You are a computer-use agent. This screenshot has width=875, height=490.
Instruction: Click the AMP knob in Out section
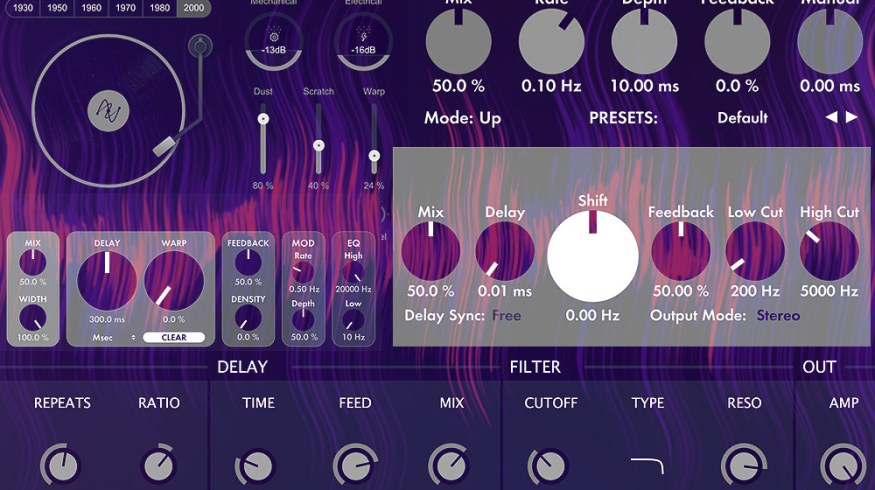pos(843,466)
